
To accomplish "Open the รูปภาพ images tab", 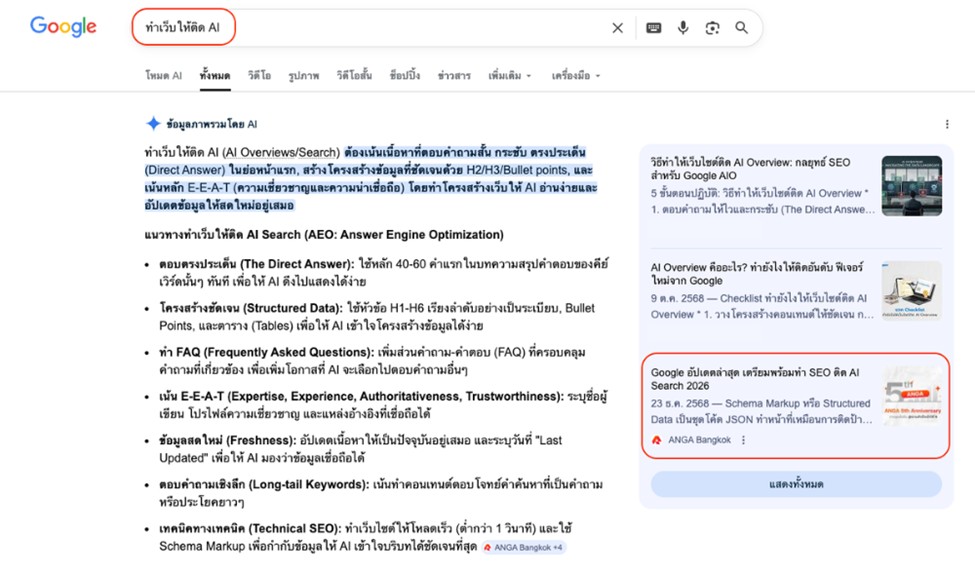I will (x=303, y=76).
